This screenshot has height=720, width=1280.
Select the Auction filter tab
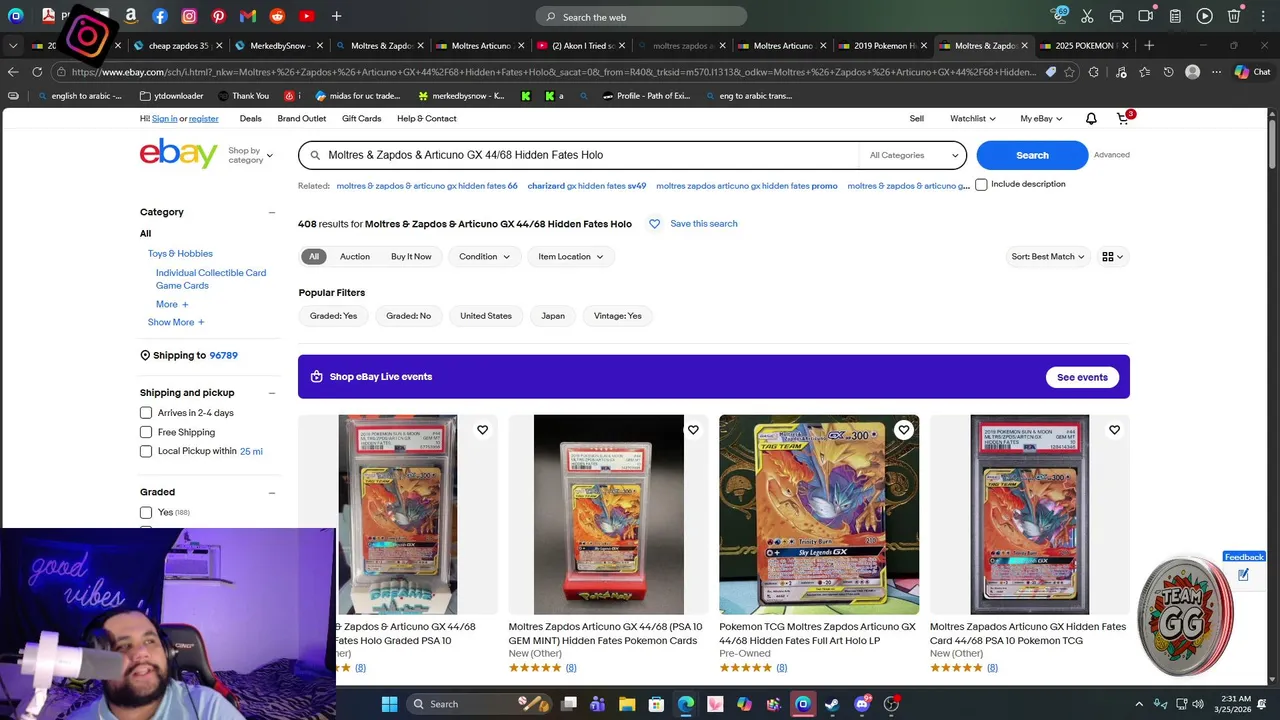point(355,257)
